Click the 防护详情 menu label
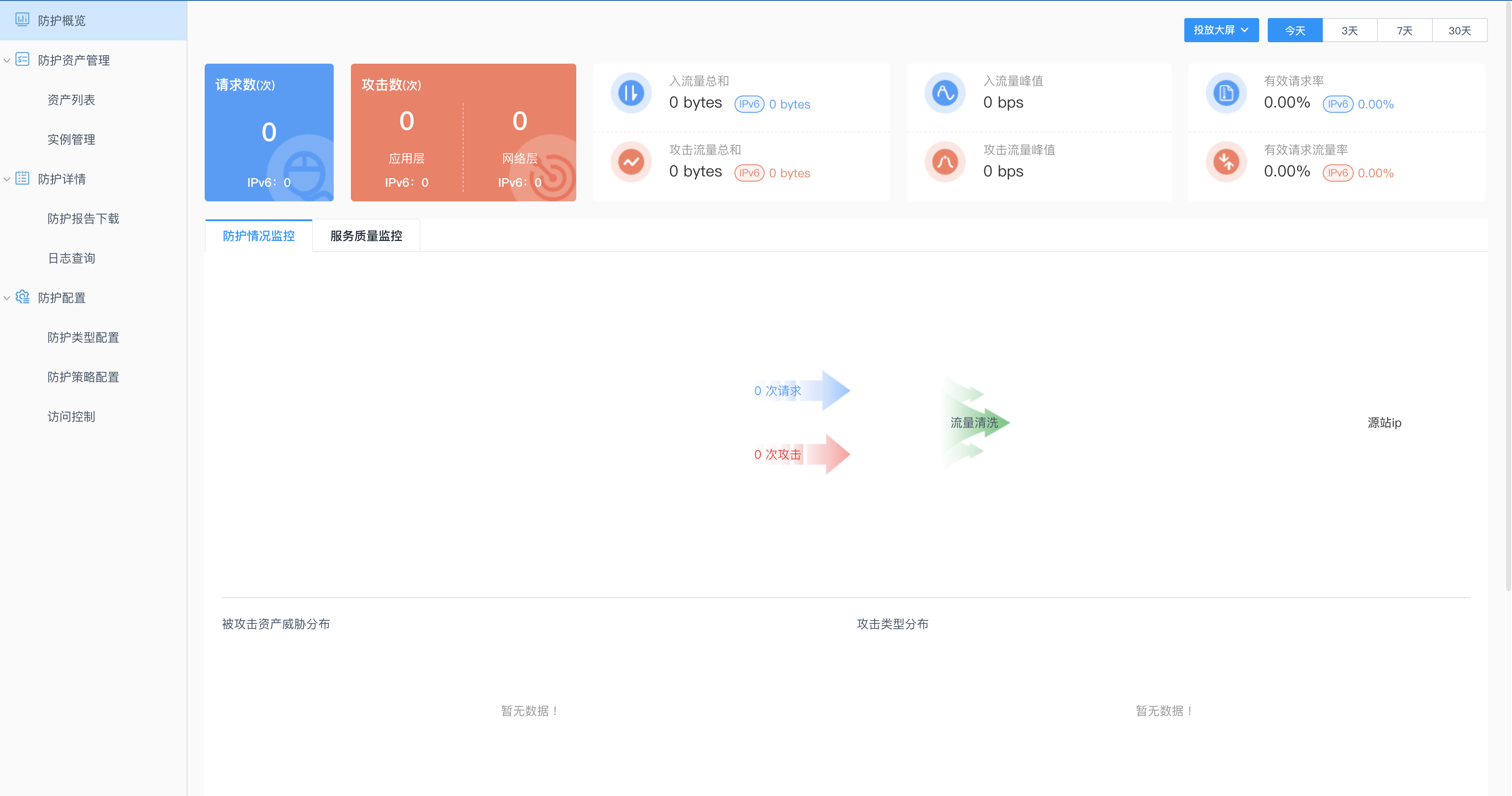This screenshot has width=1512, height=796. [x=61, y=179]
